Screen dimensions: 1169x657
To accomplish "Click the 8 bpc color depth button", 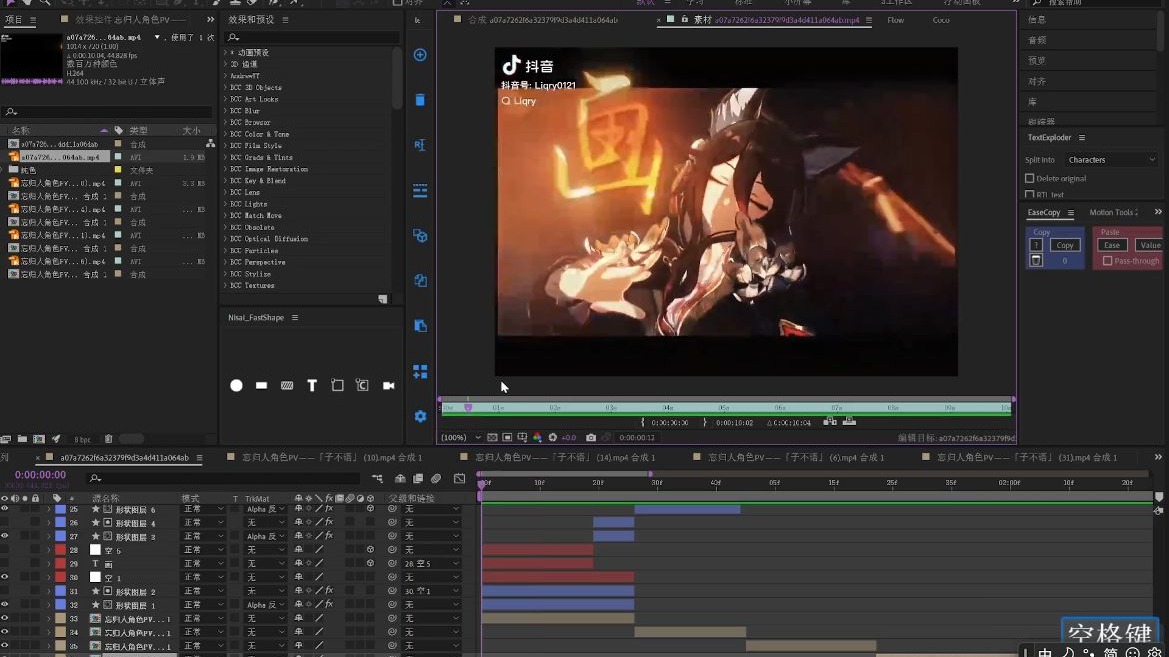I will point(82,439).
